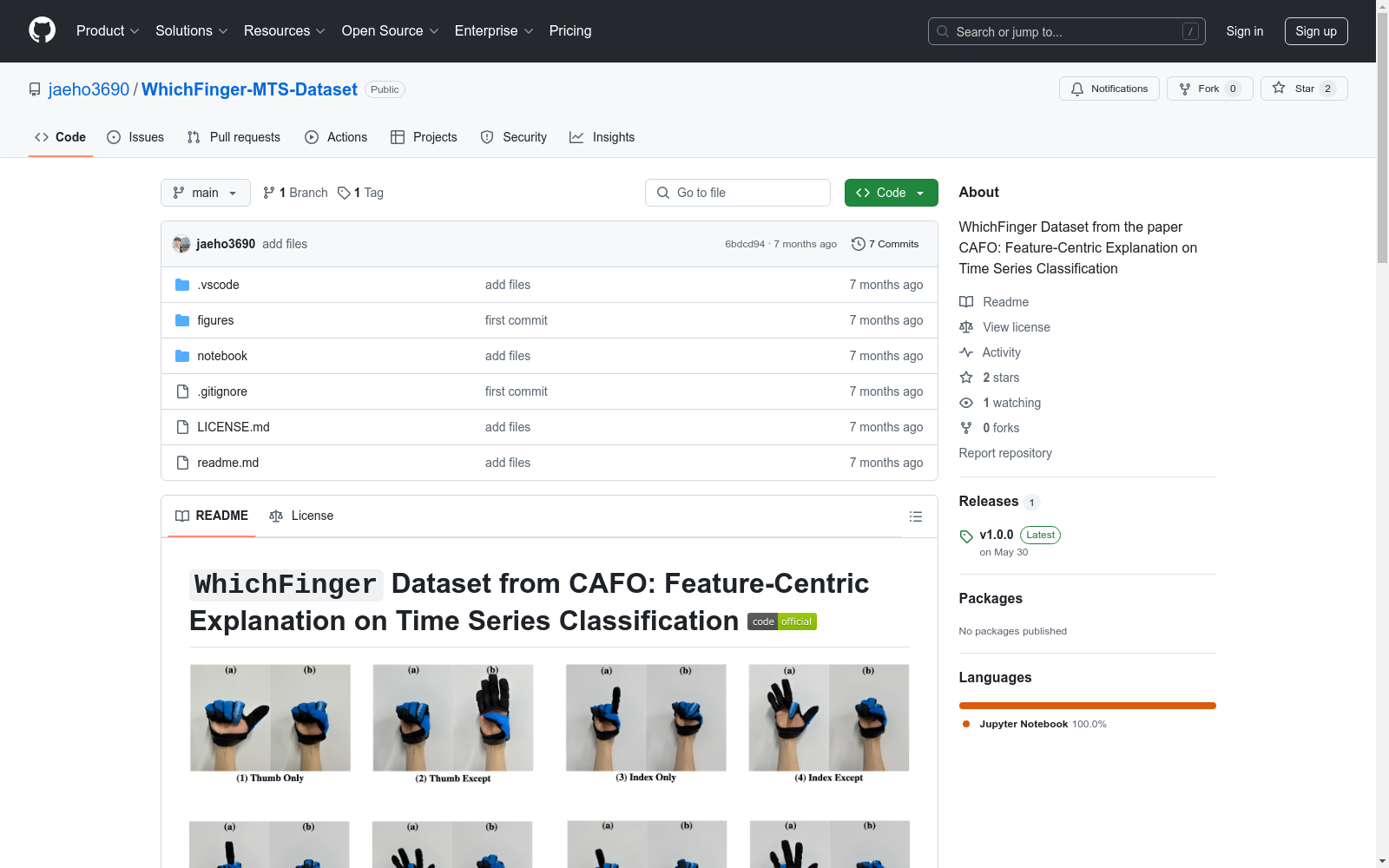Click the notifications bell icon
Image resolution: width=1389 pixels, height=868 pixels.
[1077, 89]
